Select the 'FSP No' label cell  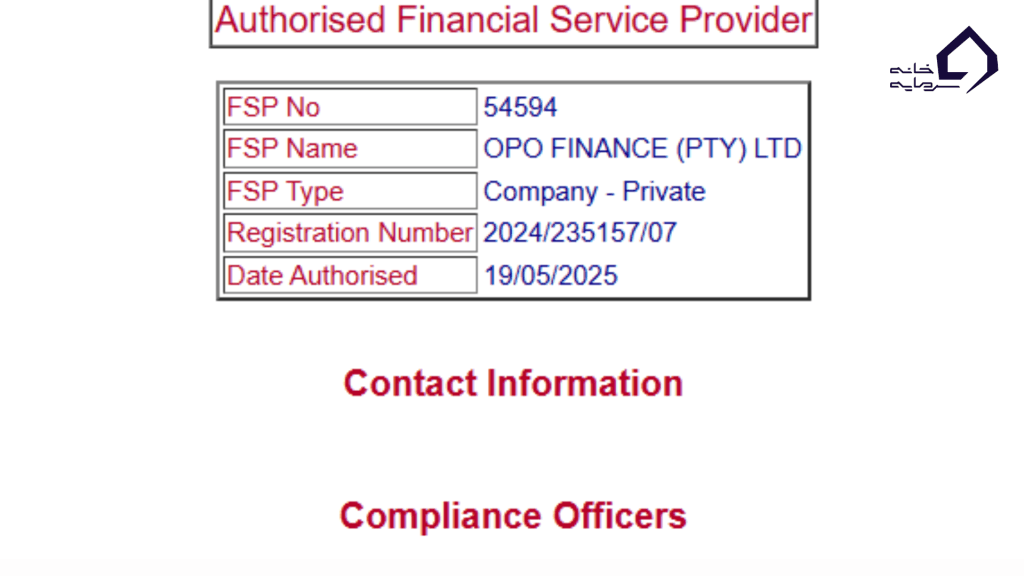[x=350, y=107]
